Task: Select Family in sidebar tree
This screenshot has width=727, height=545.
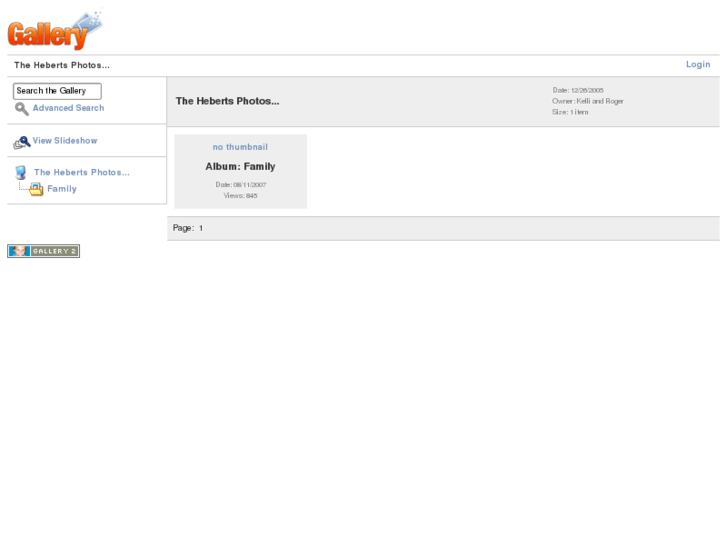Action: tap(62, 189)
